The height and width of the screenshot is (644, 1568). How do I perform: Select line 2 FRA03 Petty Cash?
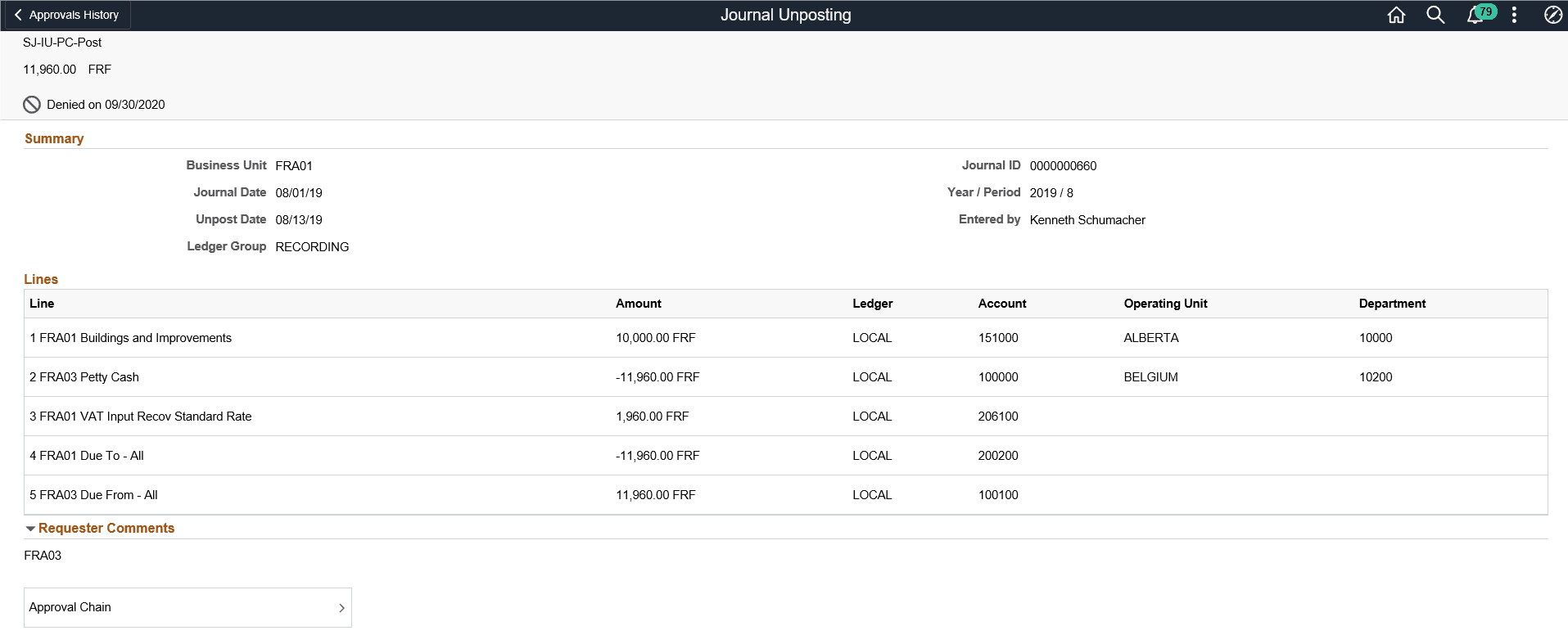785,377
